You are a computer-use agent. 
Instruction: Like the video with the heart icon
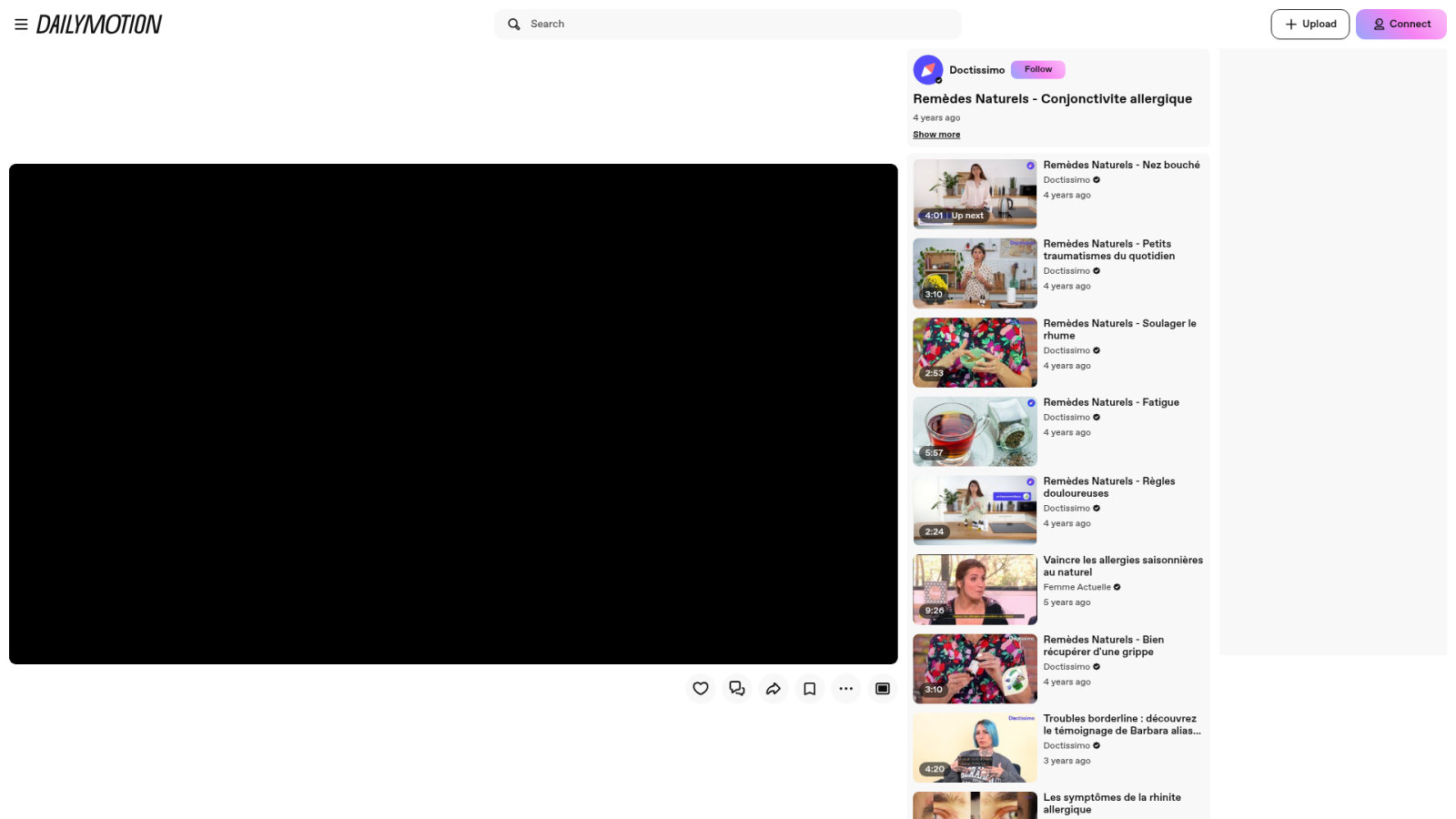pyautogui.click(x=701, y=689)
